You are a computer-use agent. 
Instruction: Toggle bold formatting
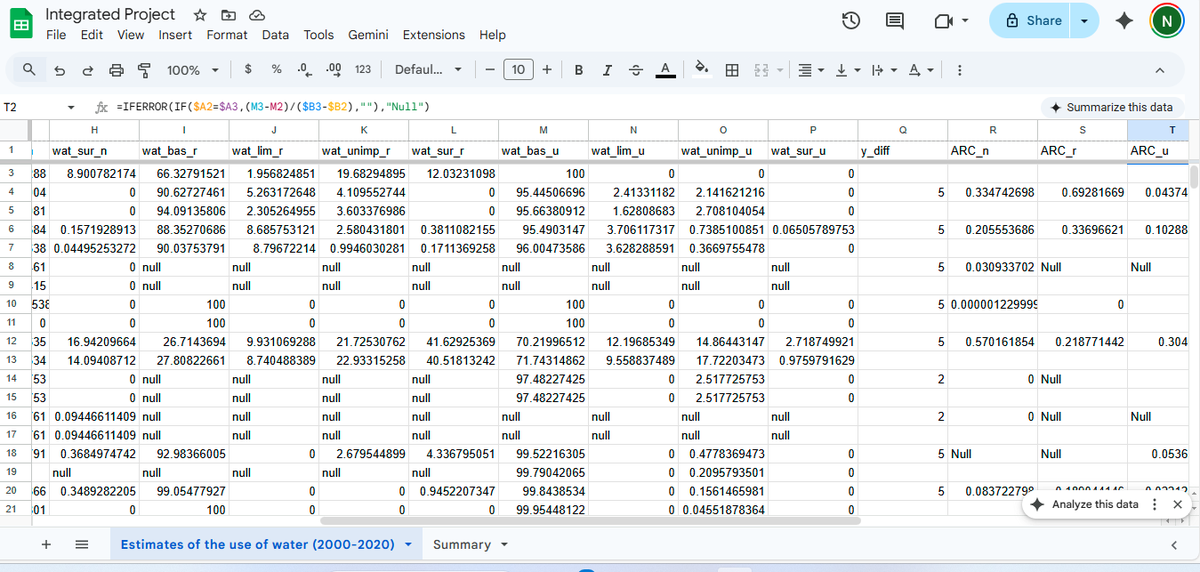tap(579, 70)
